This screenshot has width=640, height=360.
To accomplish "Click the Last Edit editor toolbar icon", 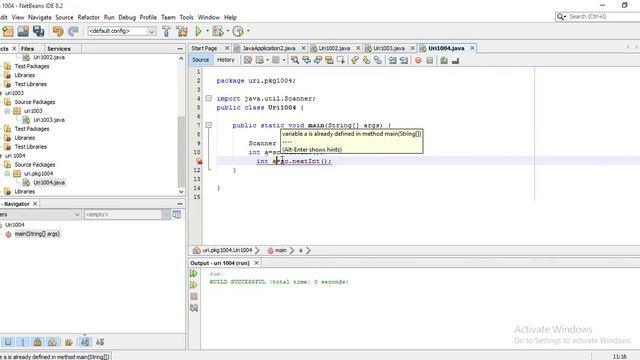I will [248, 60].
